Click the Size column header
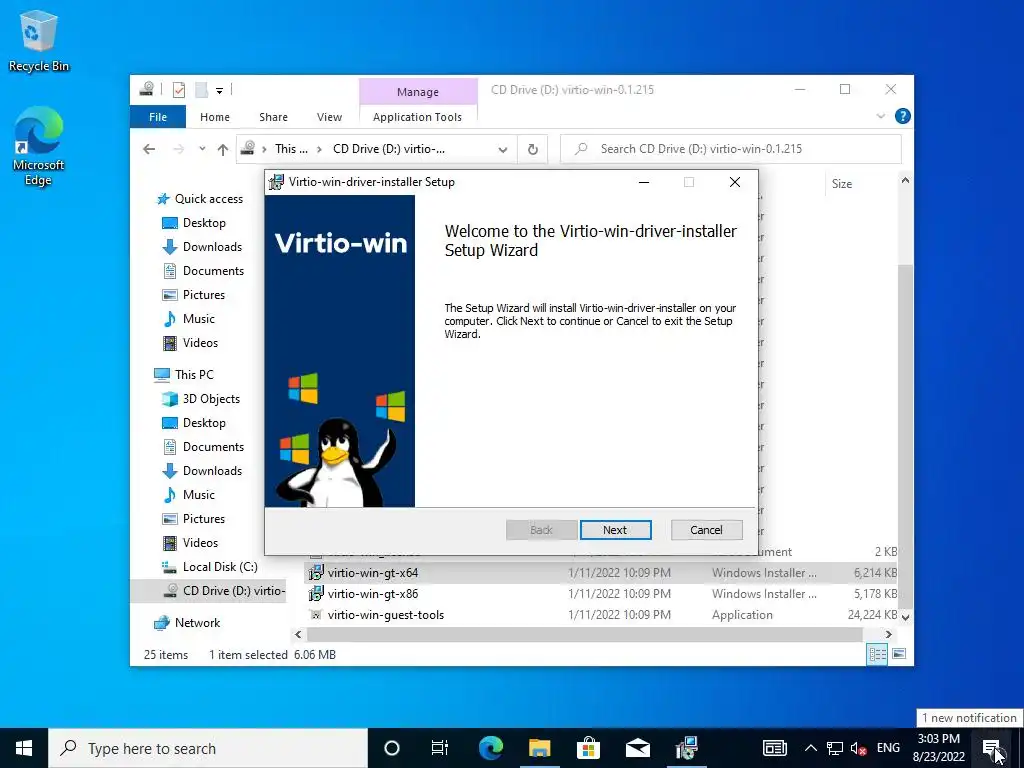The width and height of the screenshot is (1024, 768). click(842, 184)
